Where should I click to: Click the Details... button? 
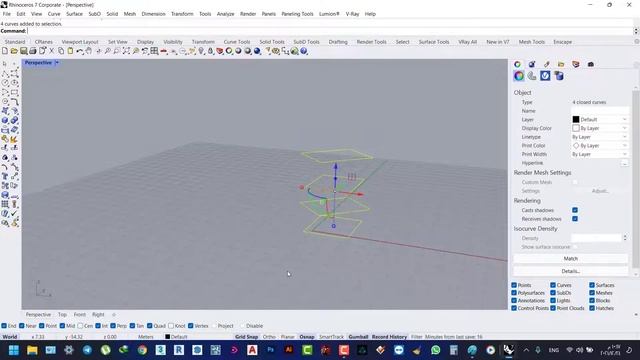pos(571,271)
